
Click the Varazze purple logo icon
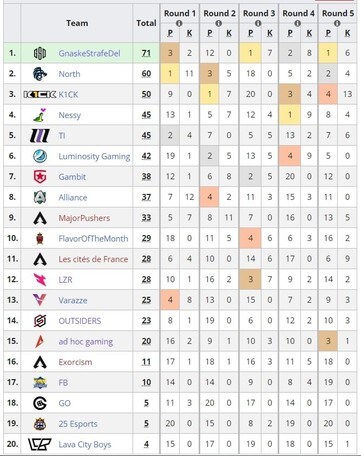40,300
